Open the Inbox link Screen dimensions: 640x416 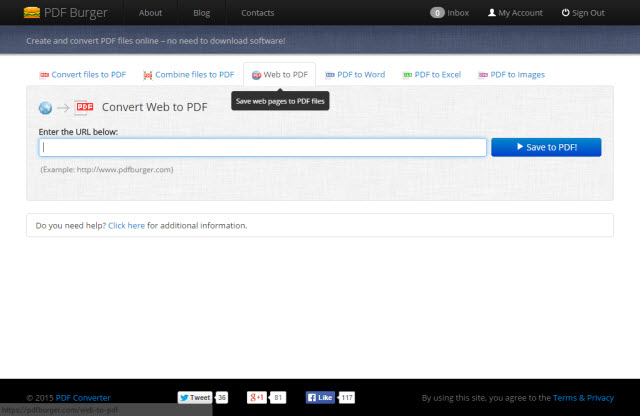click(458, 13)
